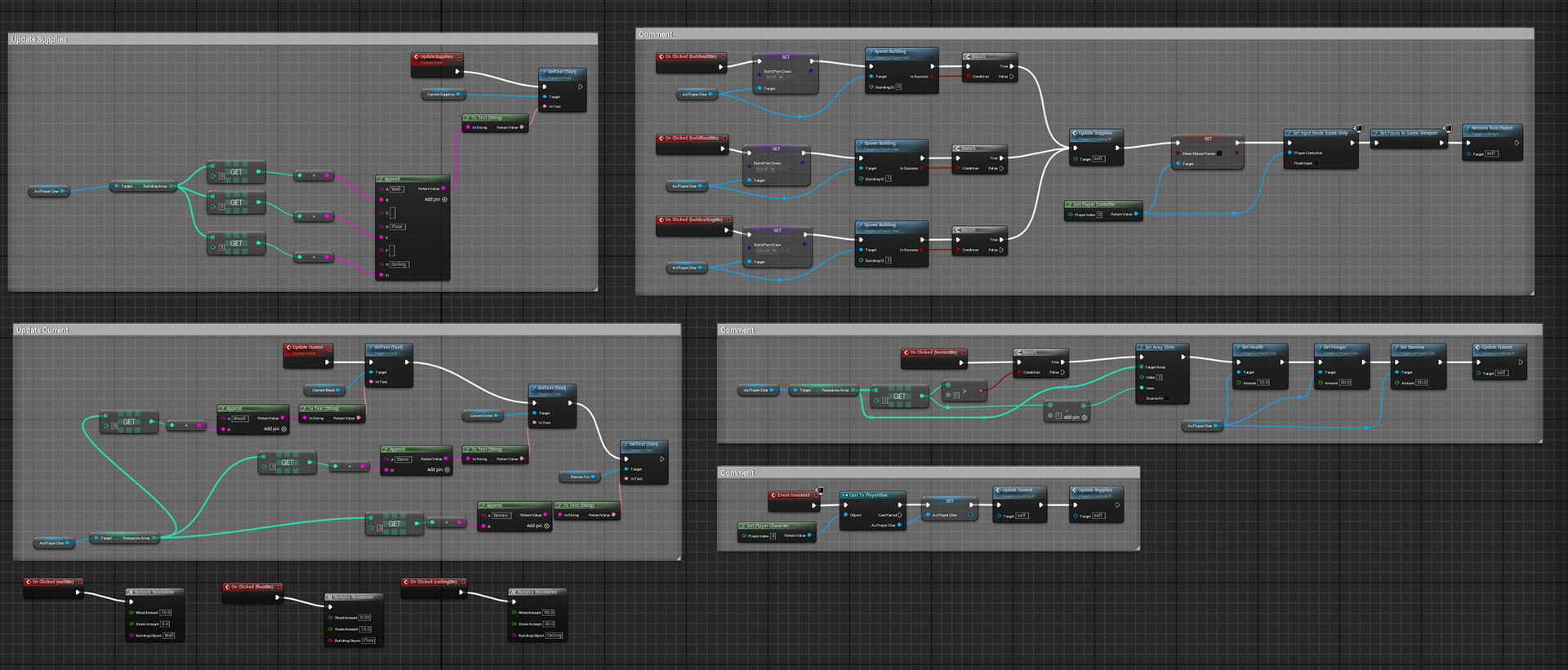This screenshot has height=670, width=1568.
Task: Click the delegate pin on the Update Current event
Action: coord(330,348)
